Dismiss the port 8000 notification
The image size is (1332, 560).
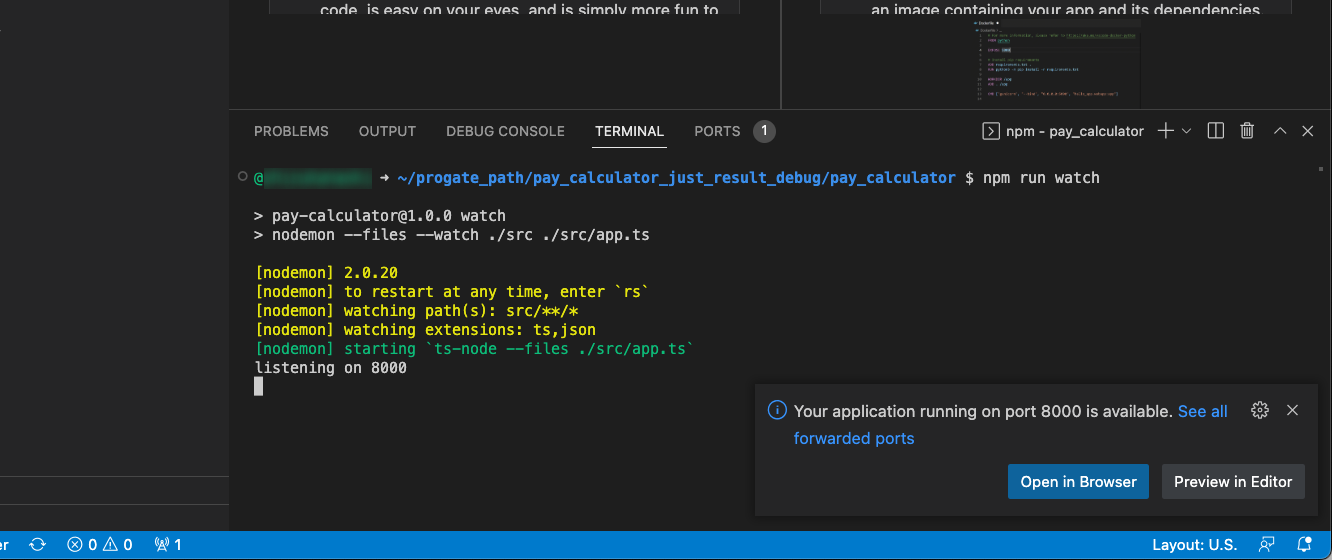pos(1293,410)
